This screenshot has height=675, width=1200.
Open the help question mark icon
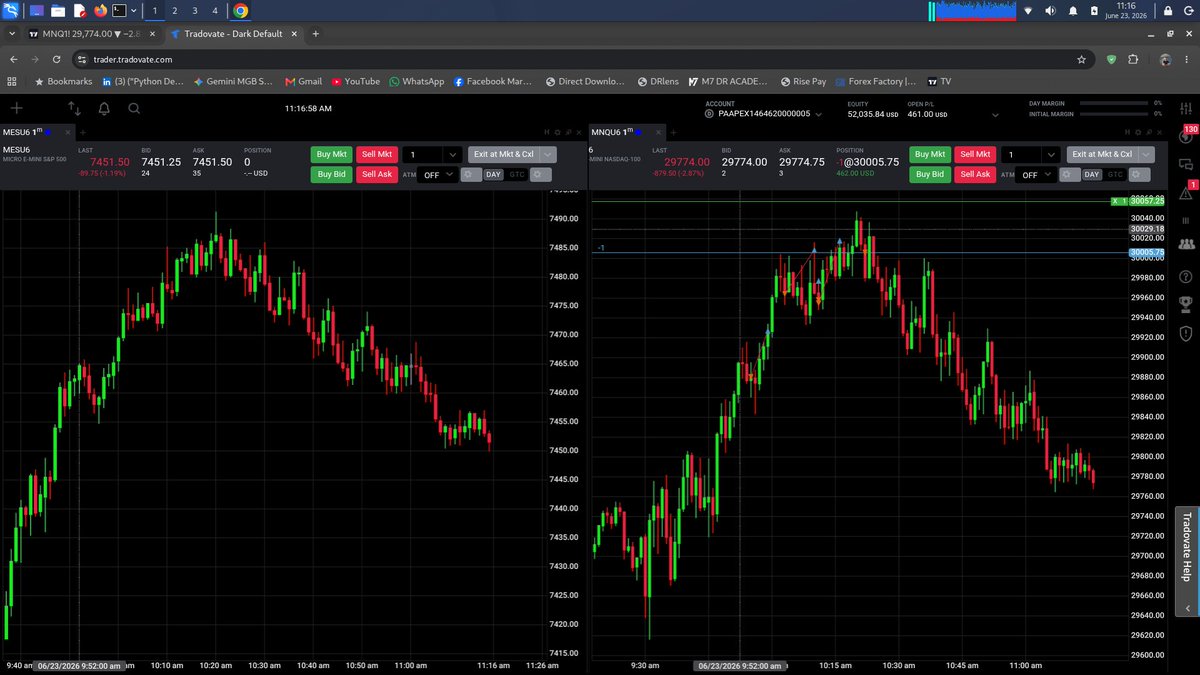tap(1186, 276)
